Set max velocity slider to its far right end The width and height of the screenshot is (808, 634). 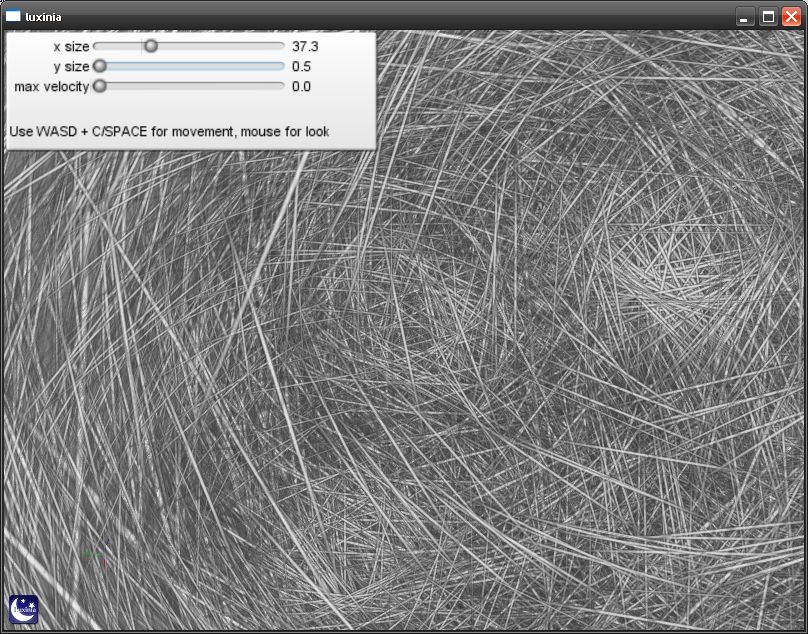pyautogui.click(x=283, y=86)
